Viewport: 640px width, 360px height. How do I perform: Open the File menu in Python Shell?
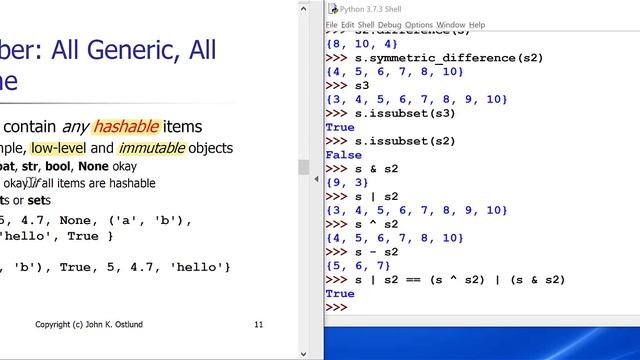pos(331,25)
